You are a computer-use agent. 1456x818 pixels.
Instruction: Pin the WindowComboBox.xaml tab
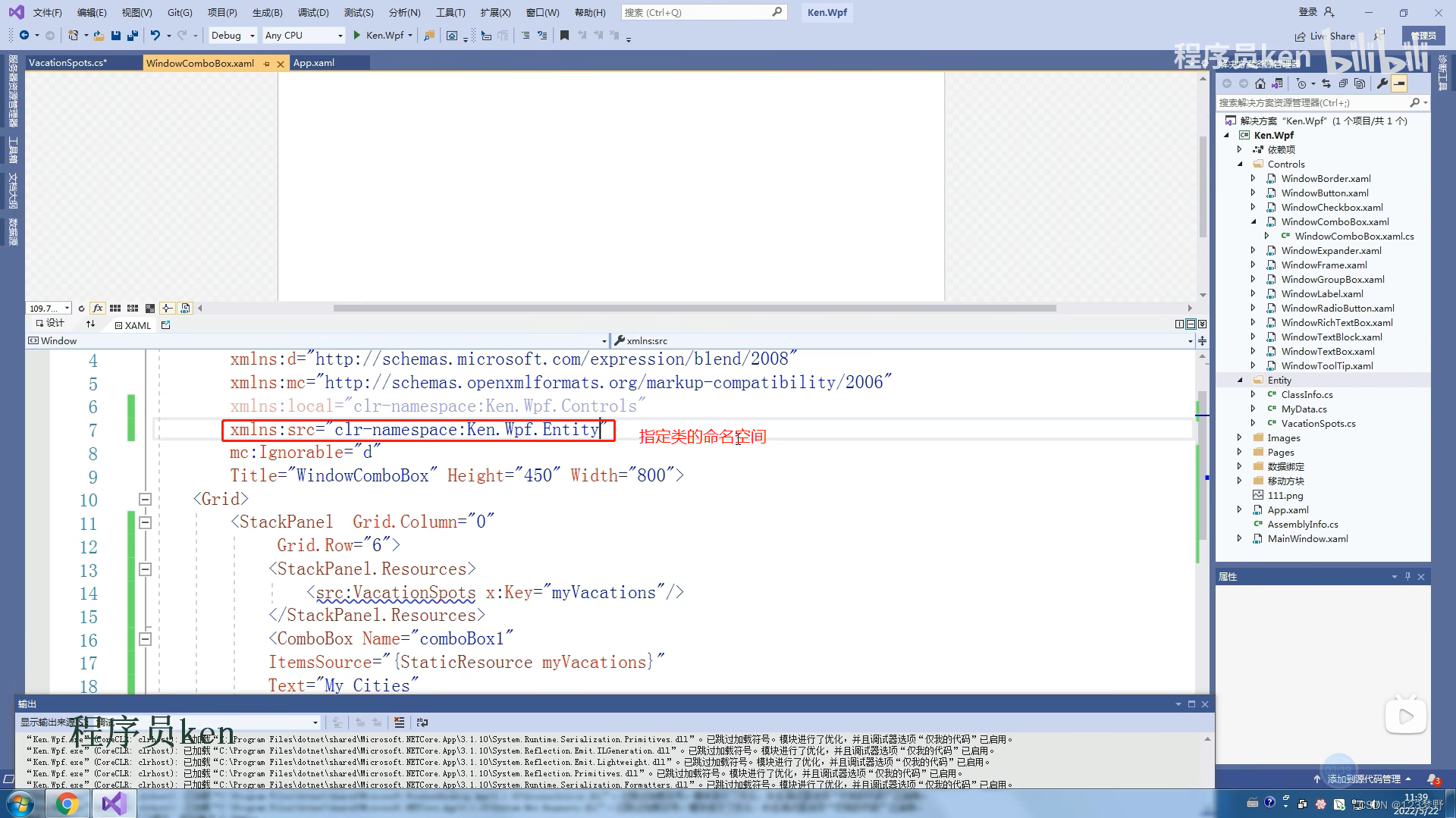[x=266, y=64]
